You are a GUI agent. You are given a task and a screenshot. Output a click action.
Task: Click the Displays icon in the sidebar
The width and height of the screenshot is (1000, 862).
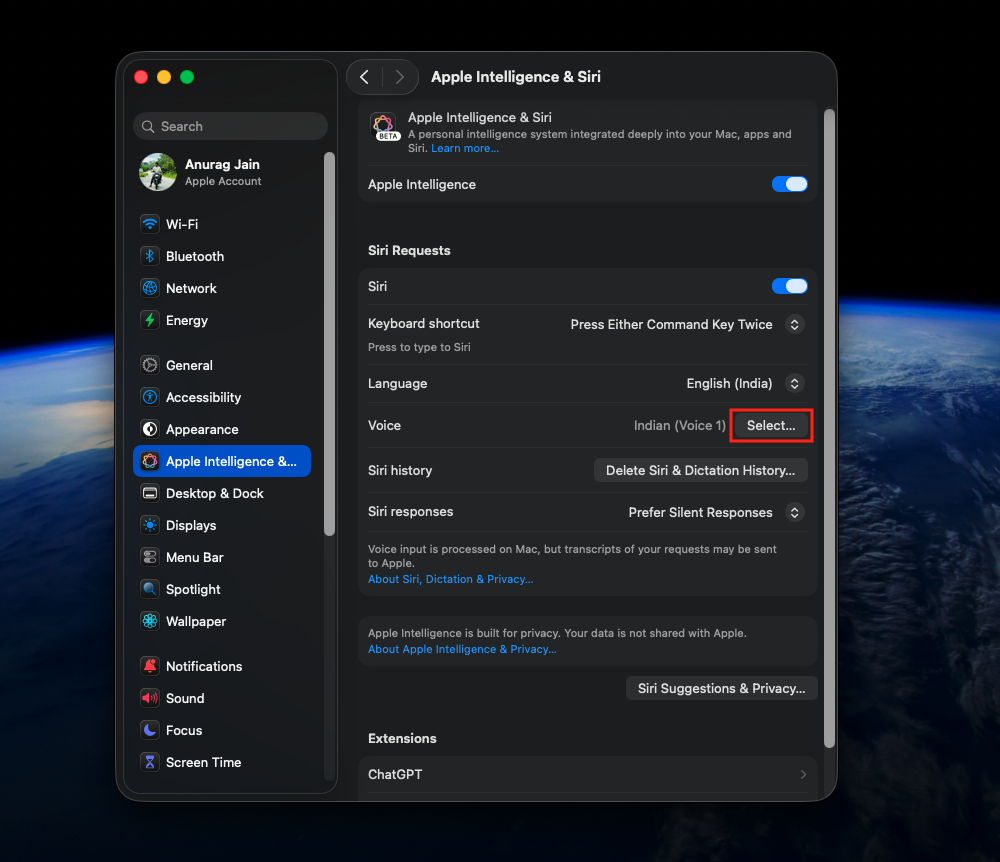pyautogui.click(x=149, y=525)
